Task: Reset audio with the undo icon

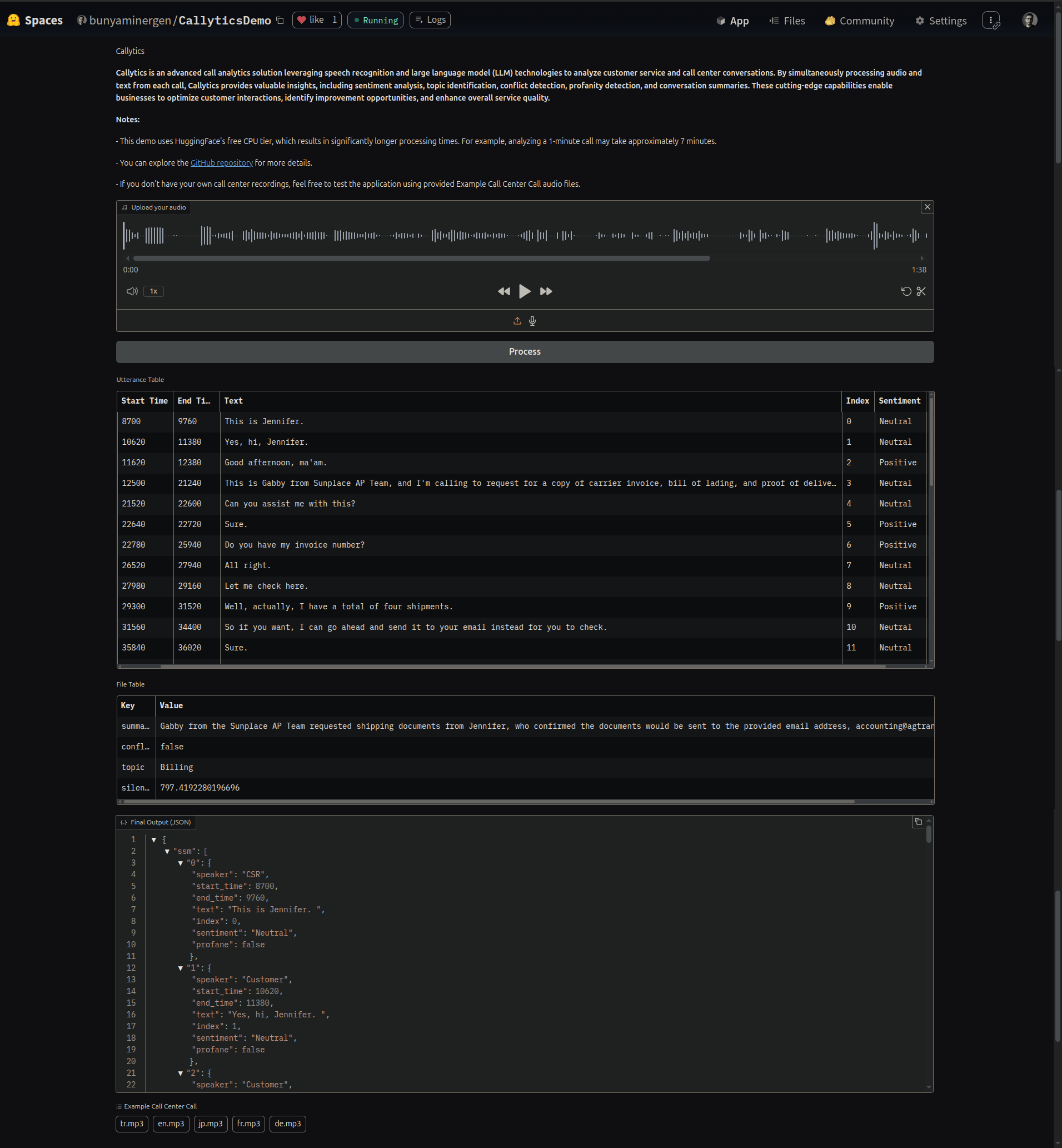Action: click(x=906, y=291)
